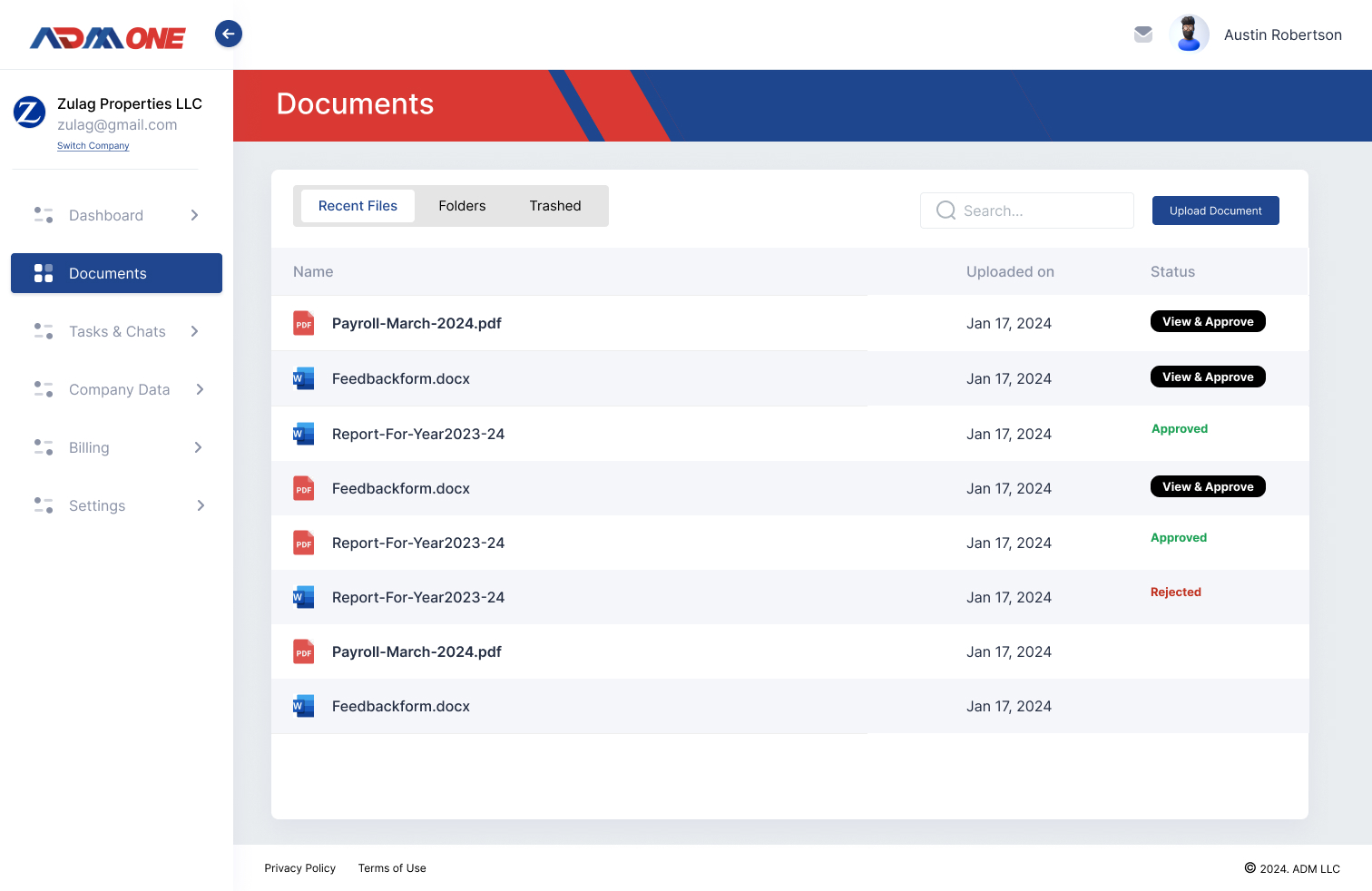1372x891 pixels.
Task: Select the Recent Files tab
Action: (x=358, y=206)
